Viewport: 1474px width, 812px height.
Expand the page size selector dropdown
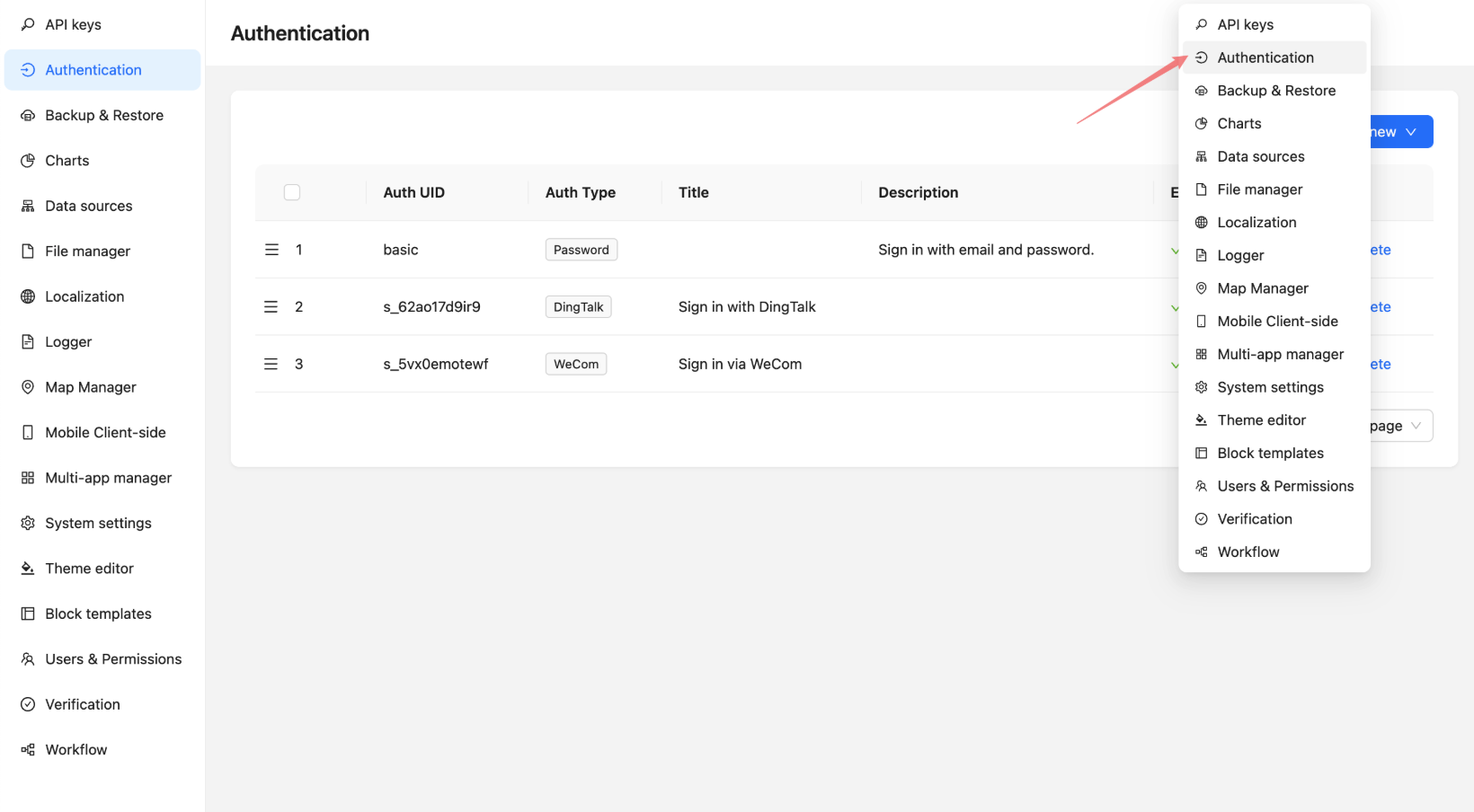(x=1399, y=426)
